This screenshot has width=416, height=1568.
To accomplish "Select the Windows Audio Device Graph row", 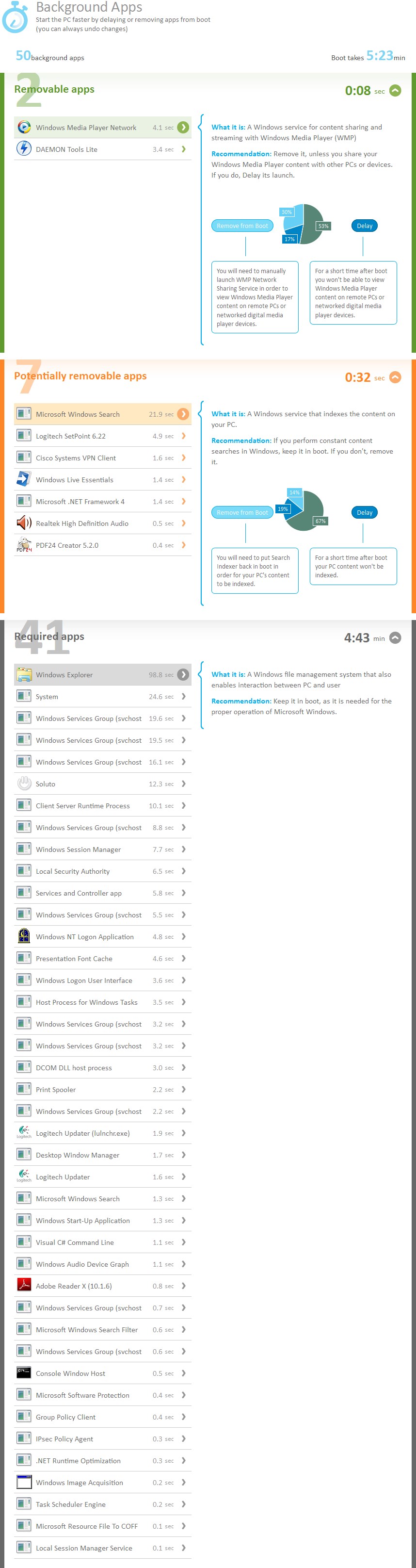I will 102,1264.
